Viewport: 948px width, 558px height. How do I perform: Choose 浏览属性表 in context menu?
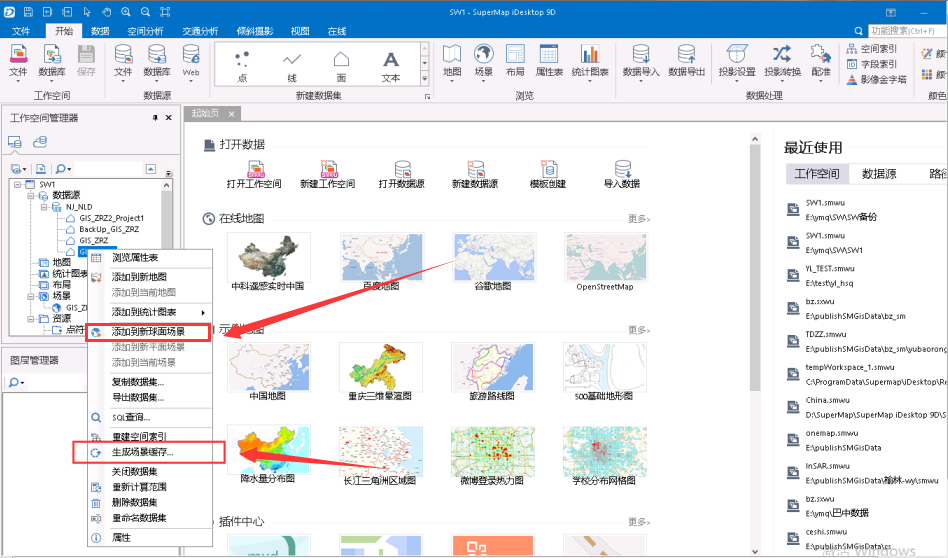pos(151,258)
